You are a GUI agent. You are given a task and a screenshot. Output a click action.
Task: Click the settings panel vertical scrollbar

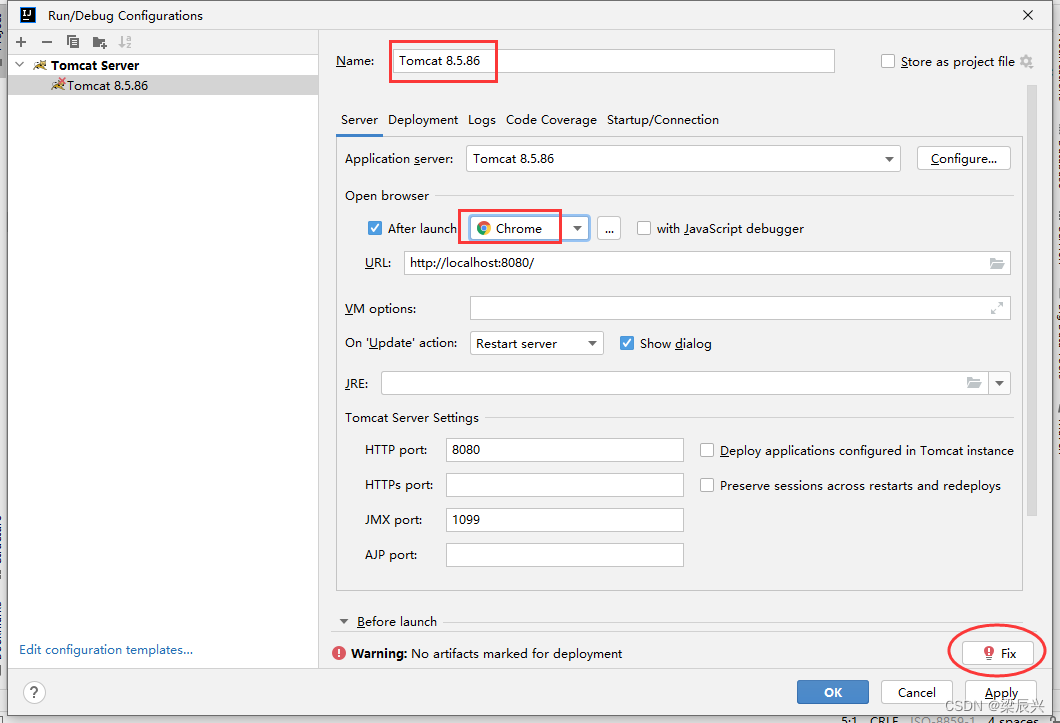click(1031, 300)
